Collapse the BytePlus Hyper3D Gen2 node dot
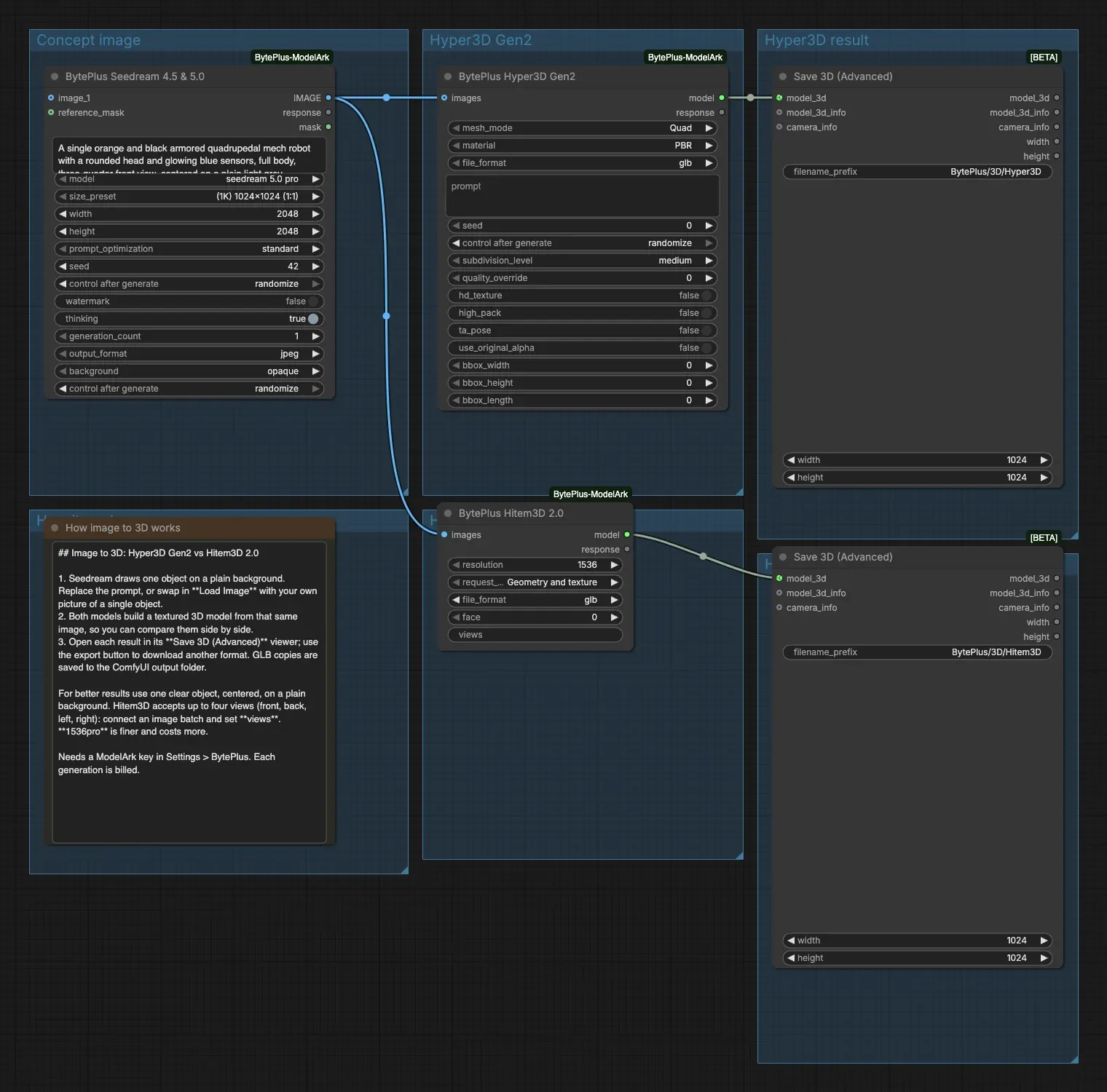The height and width of the screenshot is (1092, 1107). pos(448,76)
